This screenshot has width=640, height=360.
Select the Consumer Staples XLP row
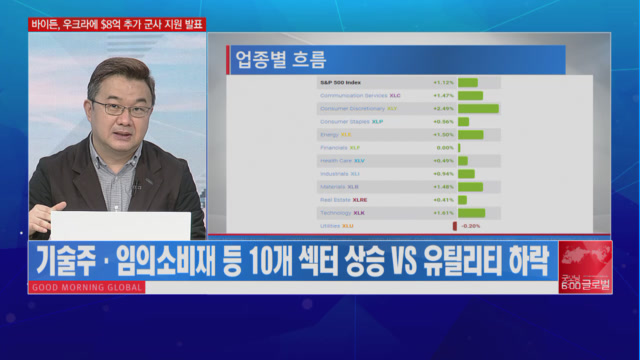(409, 122)
